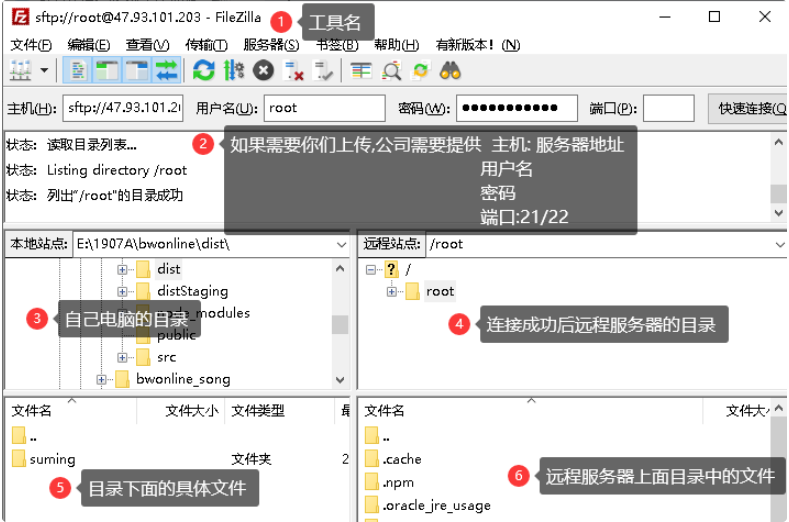Open the 服务器(S) menu
Screen dimensions: 789x522
point(271,45)
